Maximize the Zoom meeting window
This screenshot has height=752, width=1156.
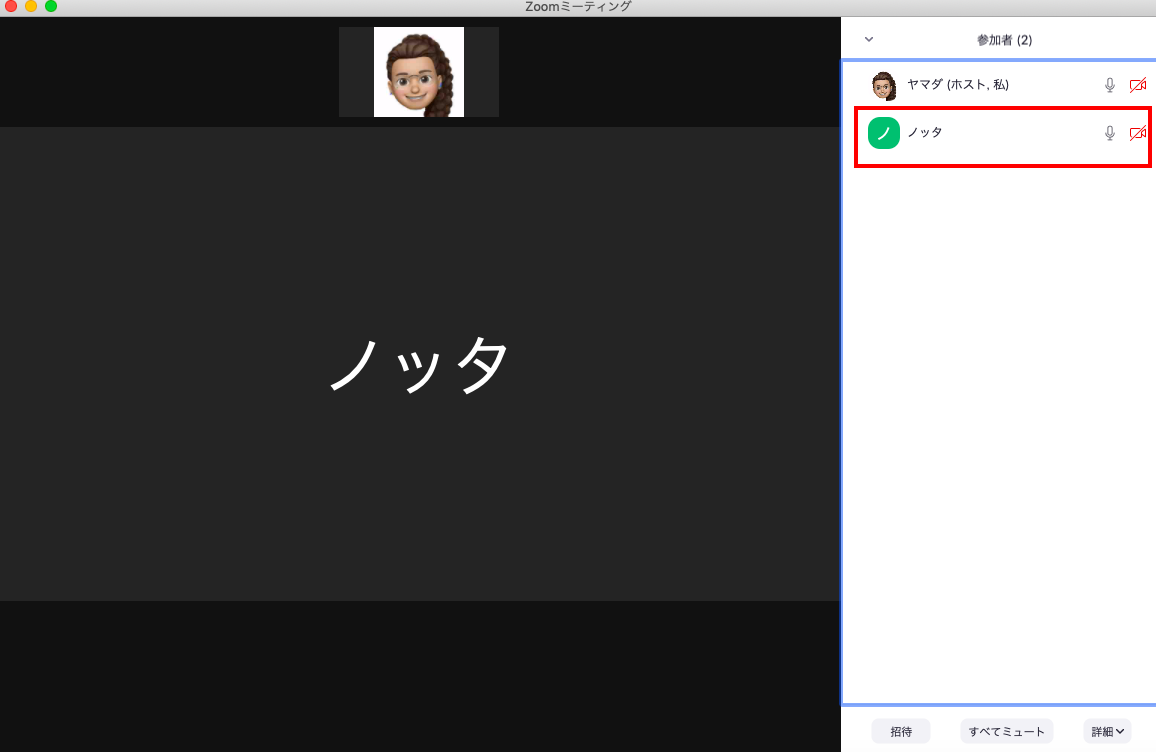pos(51,7)
